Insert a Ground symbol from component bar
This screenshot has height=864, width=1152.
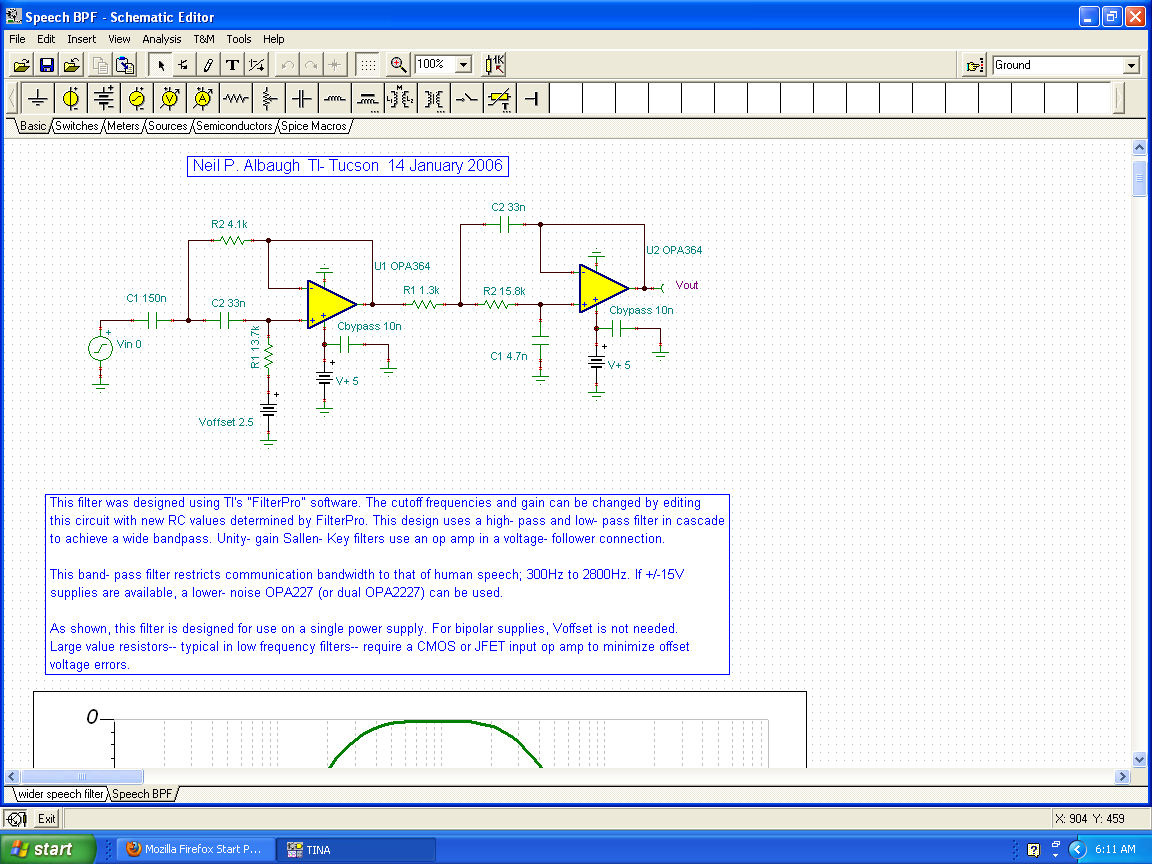pyautogui.click(x=37, y=98)
